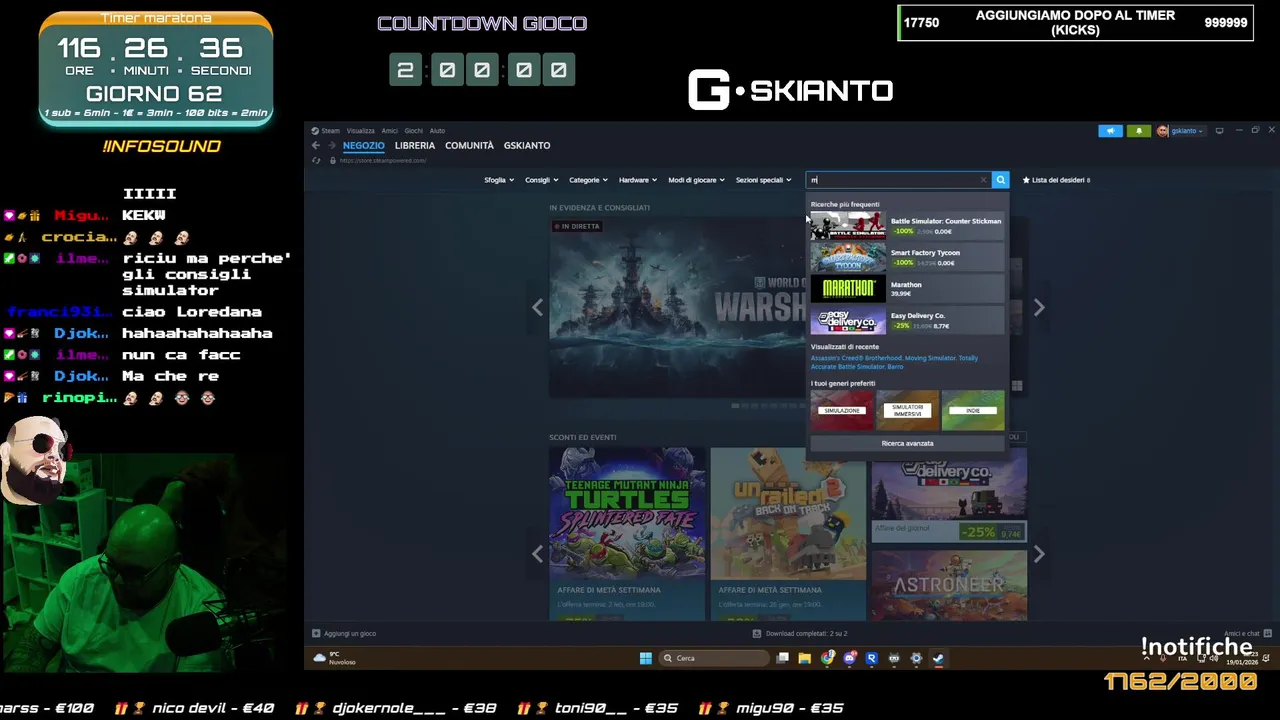The width and height of the screenshot is (1280, 720).
Task: Select Marathon search result
Action: click(907, 289)
